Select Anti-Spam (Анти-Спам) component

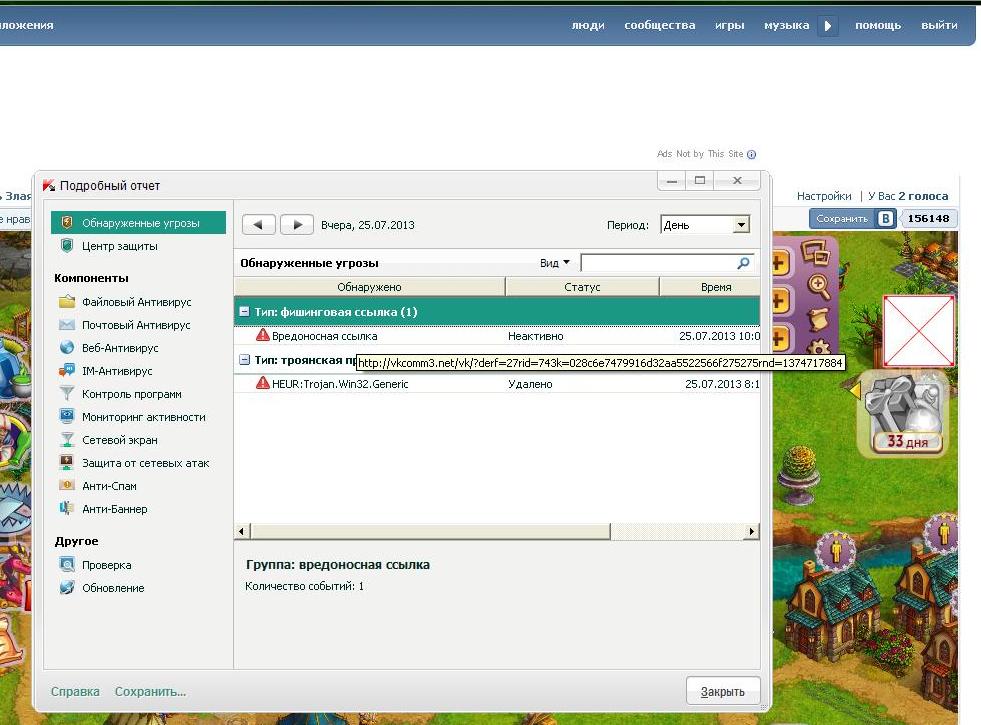[109, 486]
